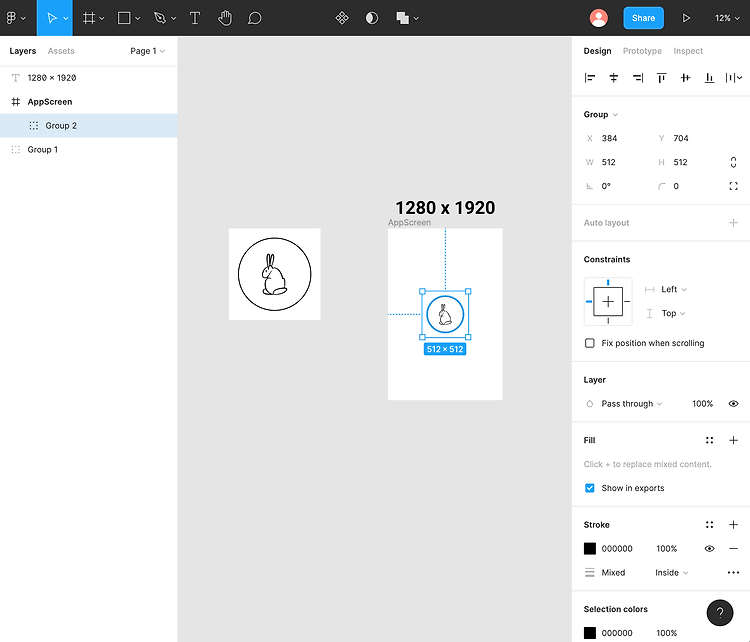Image resolution: width=750 pixels, height=642 pixels.
Task: Open the Figma main menu icon
Action: [11, 18]
